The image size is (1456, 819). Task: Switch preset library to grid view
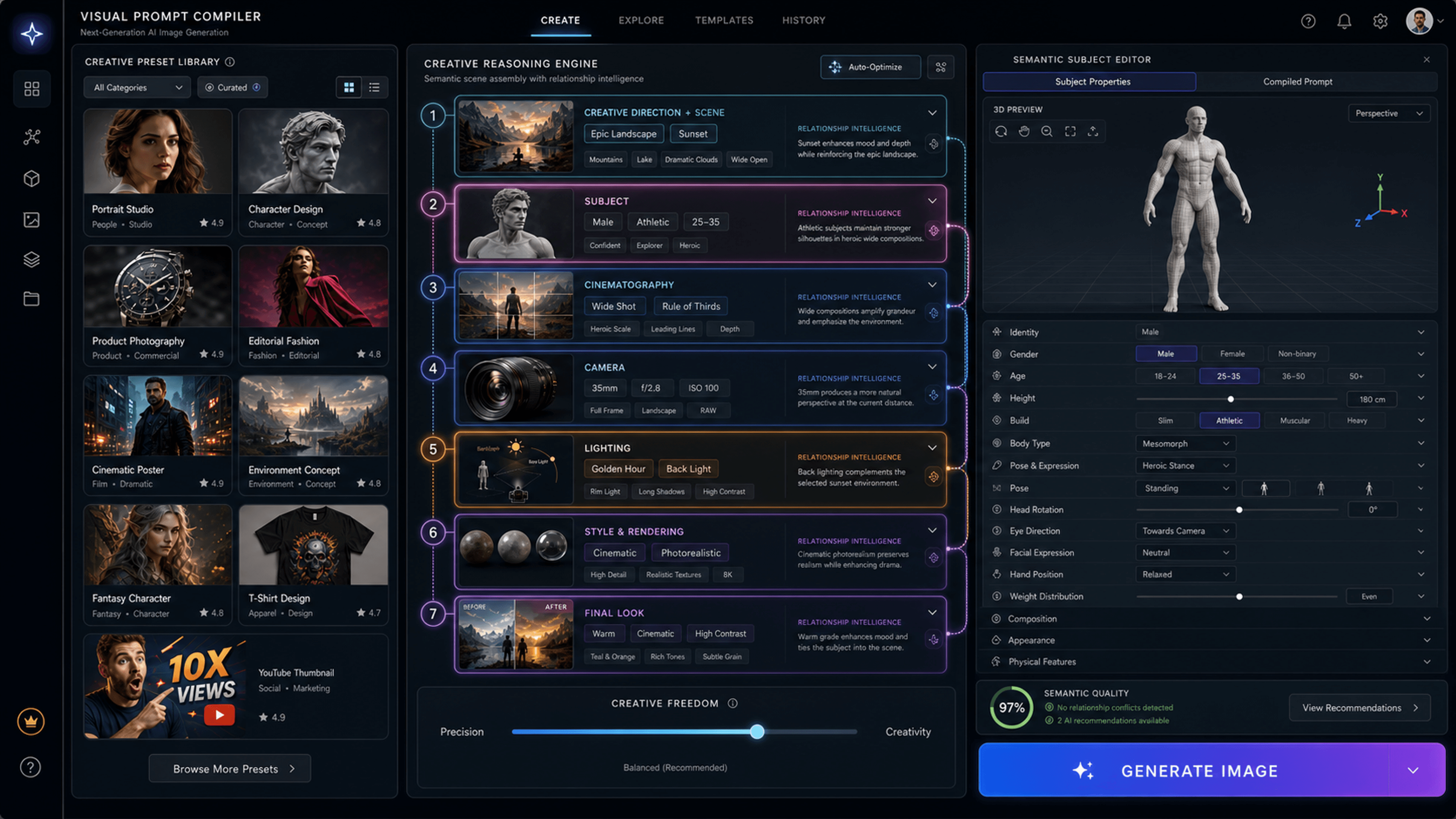click(x=349, y=88)
